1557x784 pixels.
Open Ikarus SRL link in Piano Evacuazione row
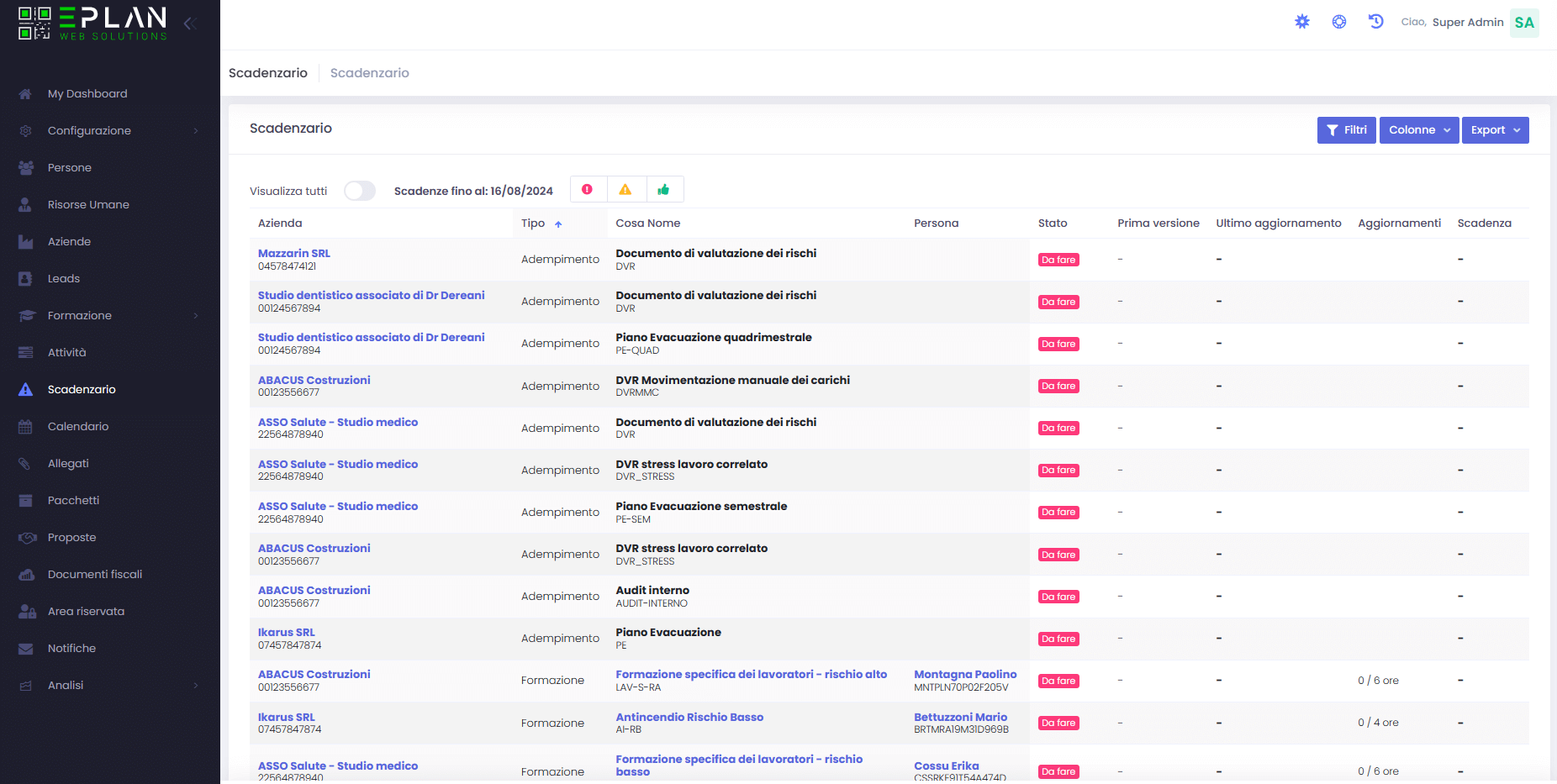point(287,632)
